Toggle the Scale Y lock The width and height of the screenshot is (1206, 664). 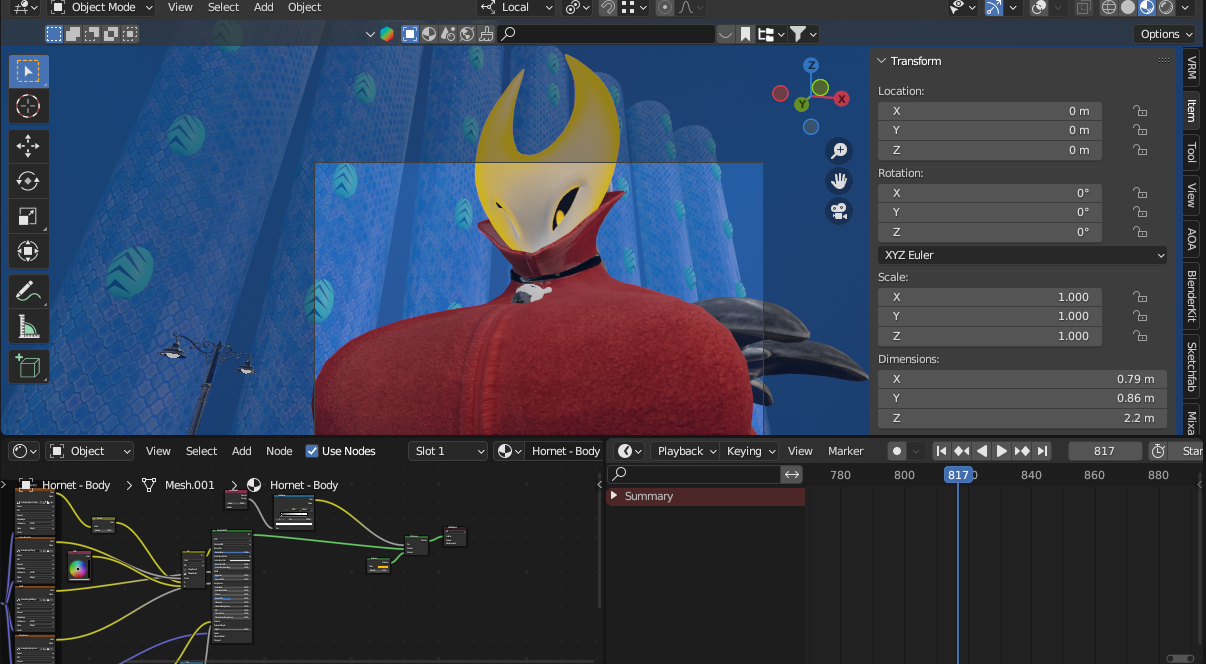point(1139,316)
